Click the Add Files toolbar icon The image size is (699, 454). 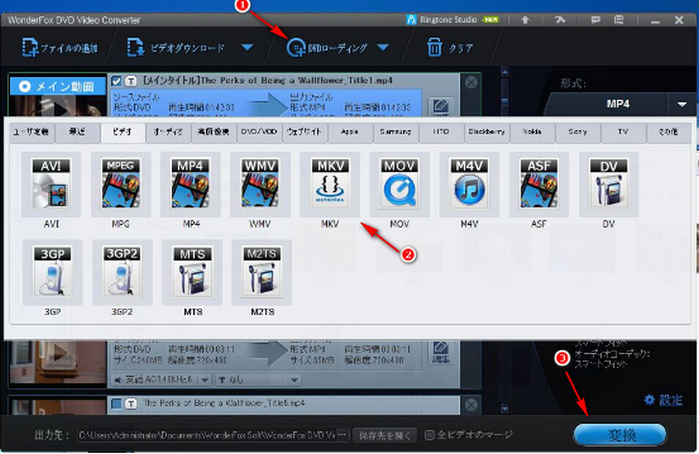point(30,47)
